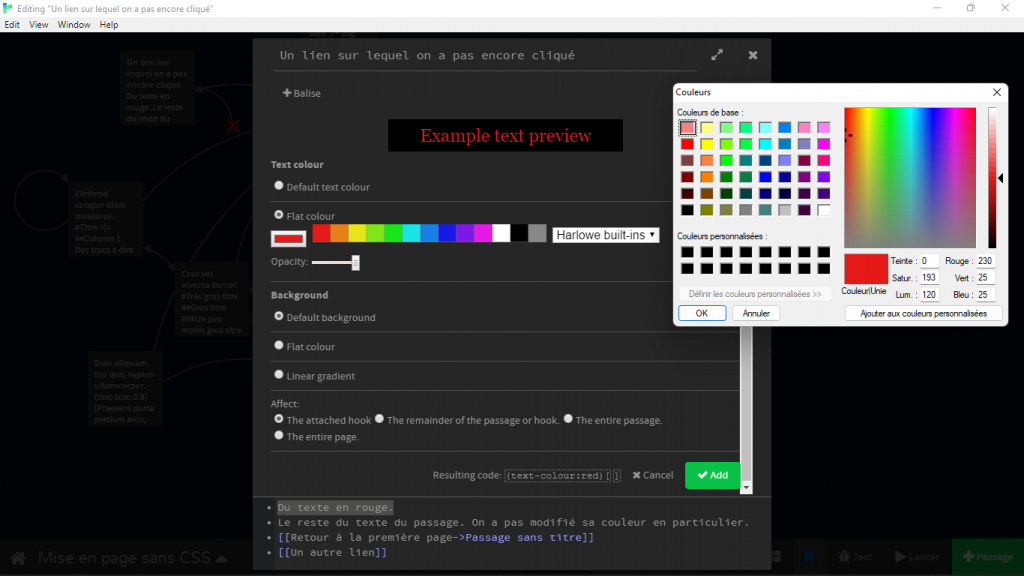
Task: Click the '[[Un autre lien]]' line
Action: (x=332, y=552)
